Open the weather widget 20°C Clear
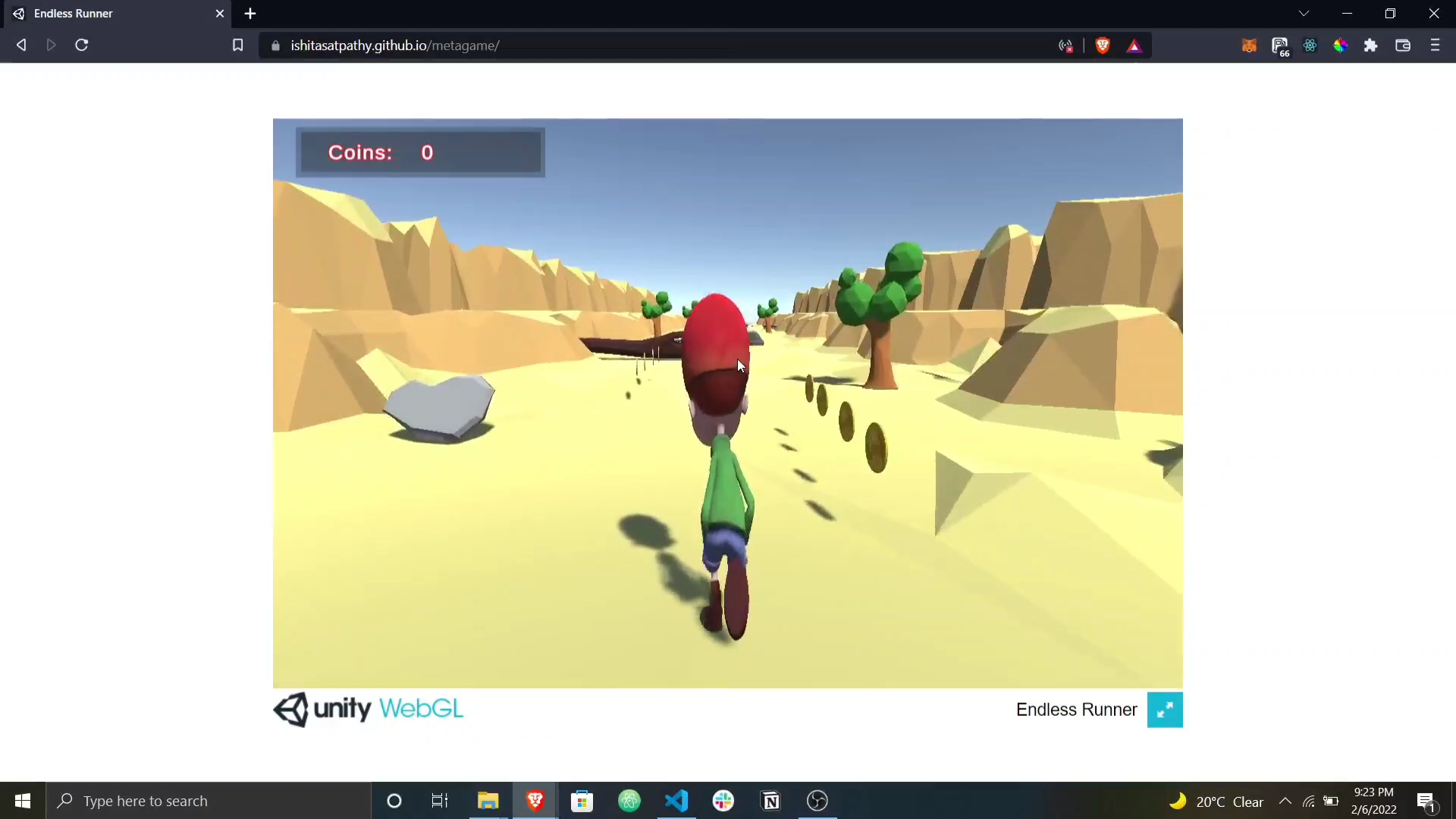 tap(1216, 802)
